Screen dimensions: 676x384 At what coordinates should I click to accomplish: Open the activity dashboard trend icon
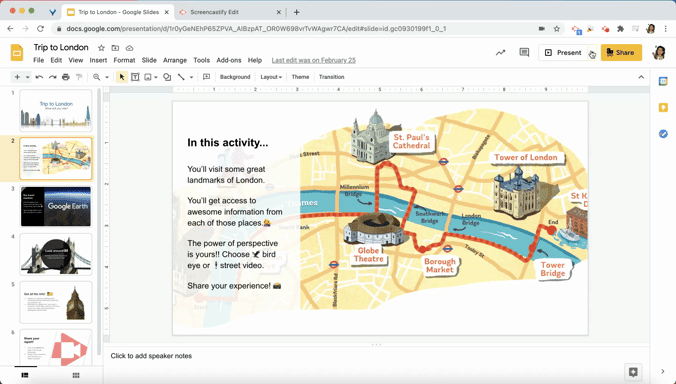pos(500,53)
